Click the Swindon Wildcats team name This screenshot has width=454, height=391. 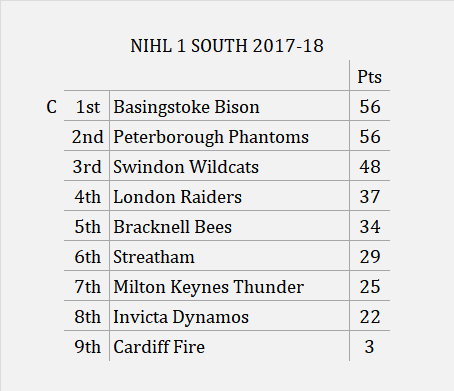click(x=186, y=167)
